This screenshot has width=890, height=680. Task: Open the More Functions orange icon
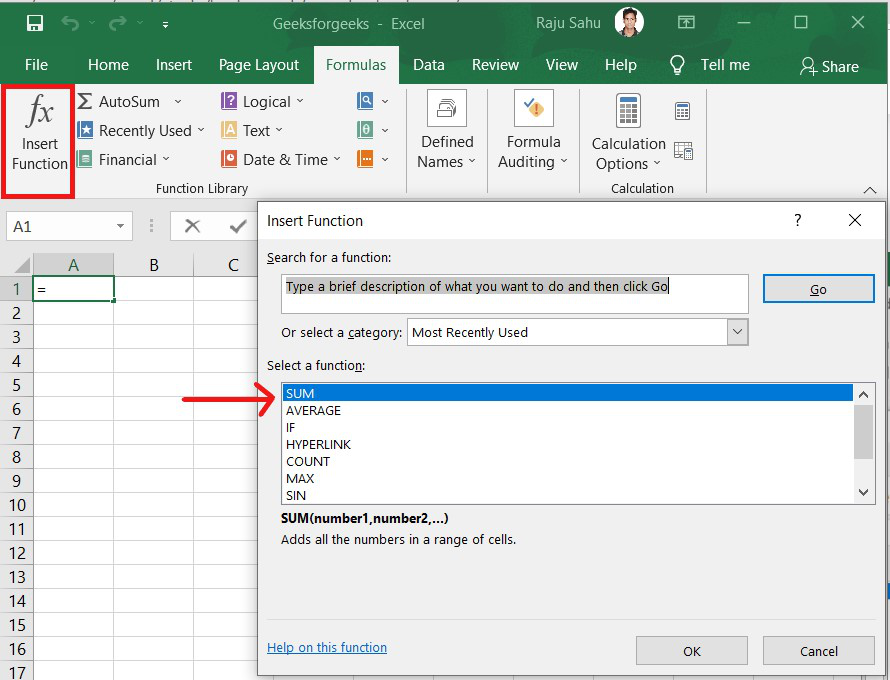coord(365,159)
